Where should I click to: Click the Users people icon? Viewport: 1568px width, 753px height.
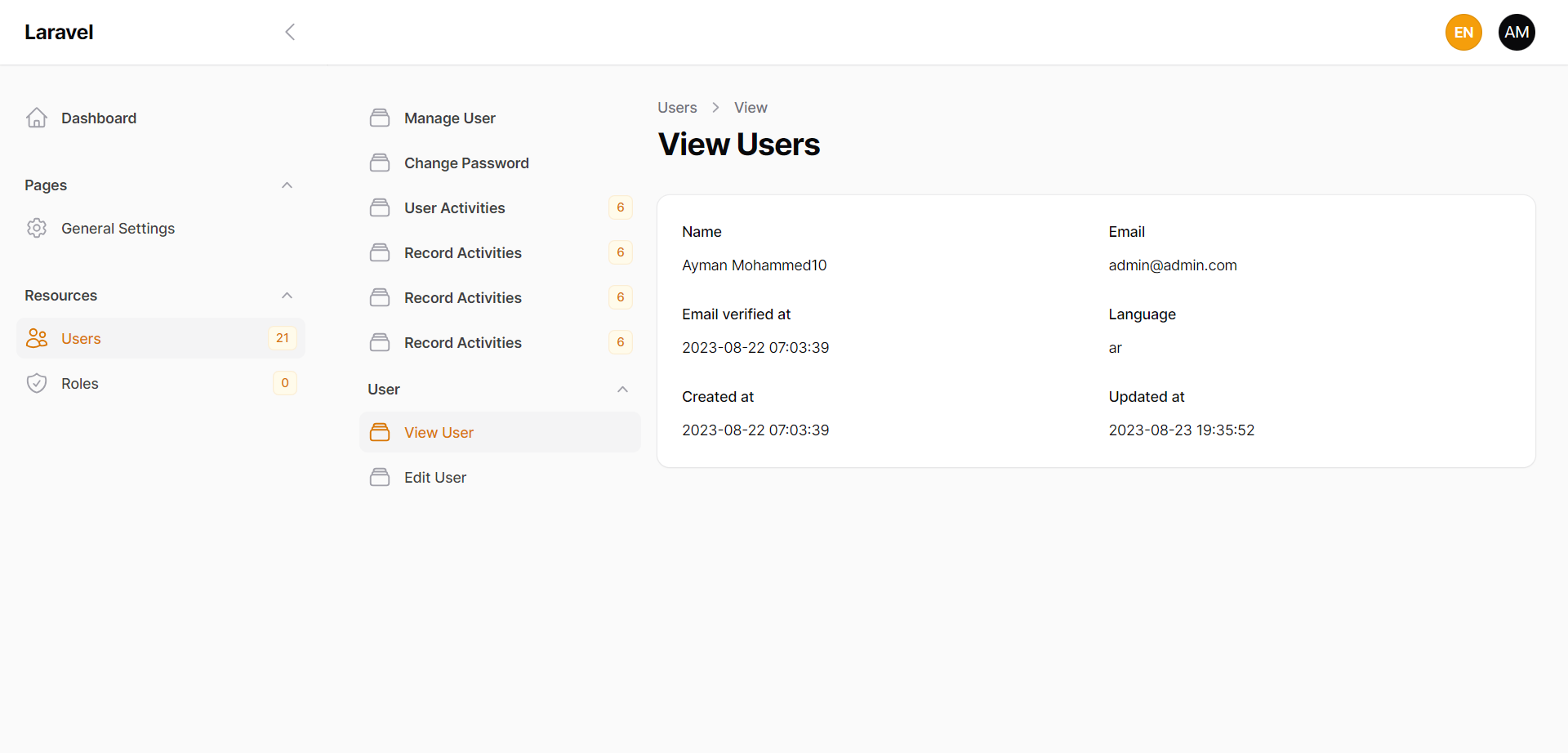point(37,339)
